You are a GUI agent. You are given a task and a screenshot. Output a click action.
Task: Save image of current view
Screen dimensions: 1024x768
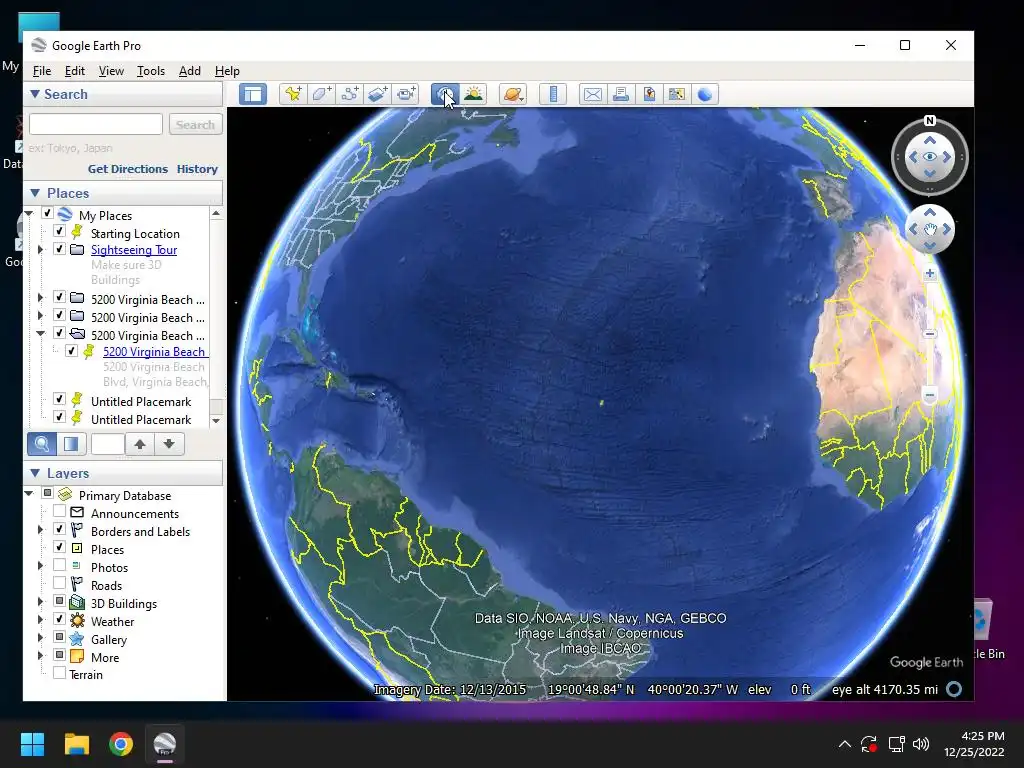[x=648, y=94]
